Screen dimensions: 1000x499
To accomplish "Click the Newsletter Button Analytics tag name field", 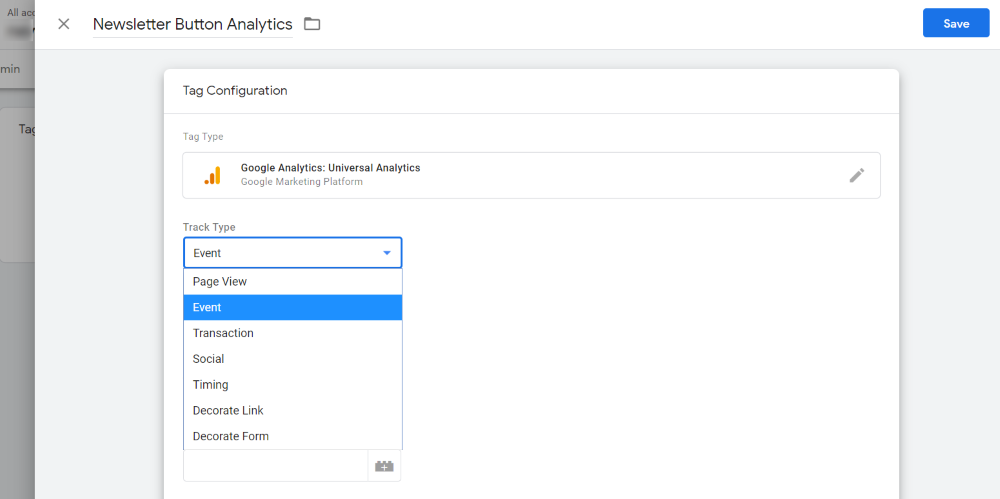I will coord(193,24).
